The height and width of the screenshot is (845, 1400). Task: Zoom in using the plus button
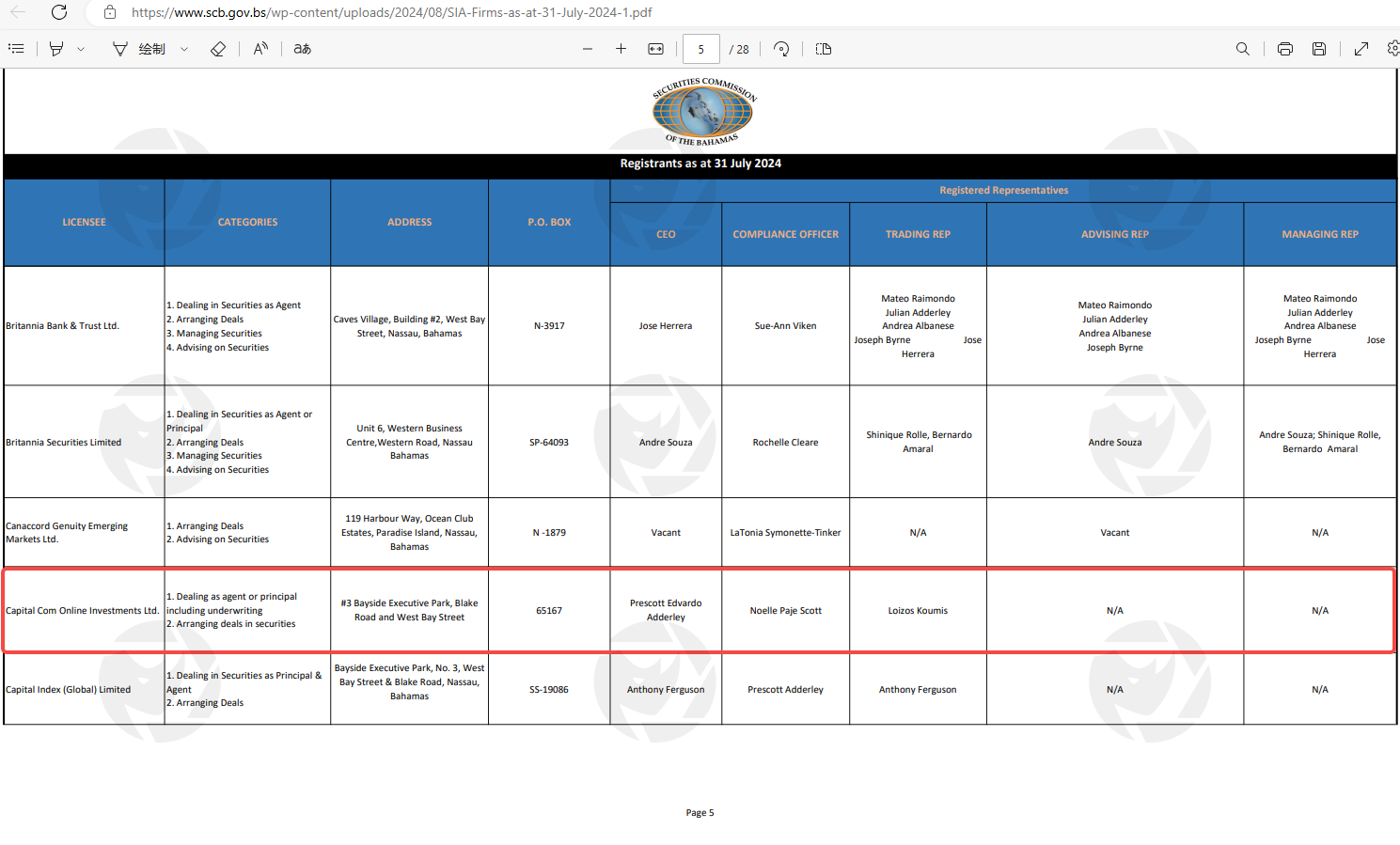click(621, 49)
